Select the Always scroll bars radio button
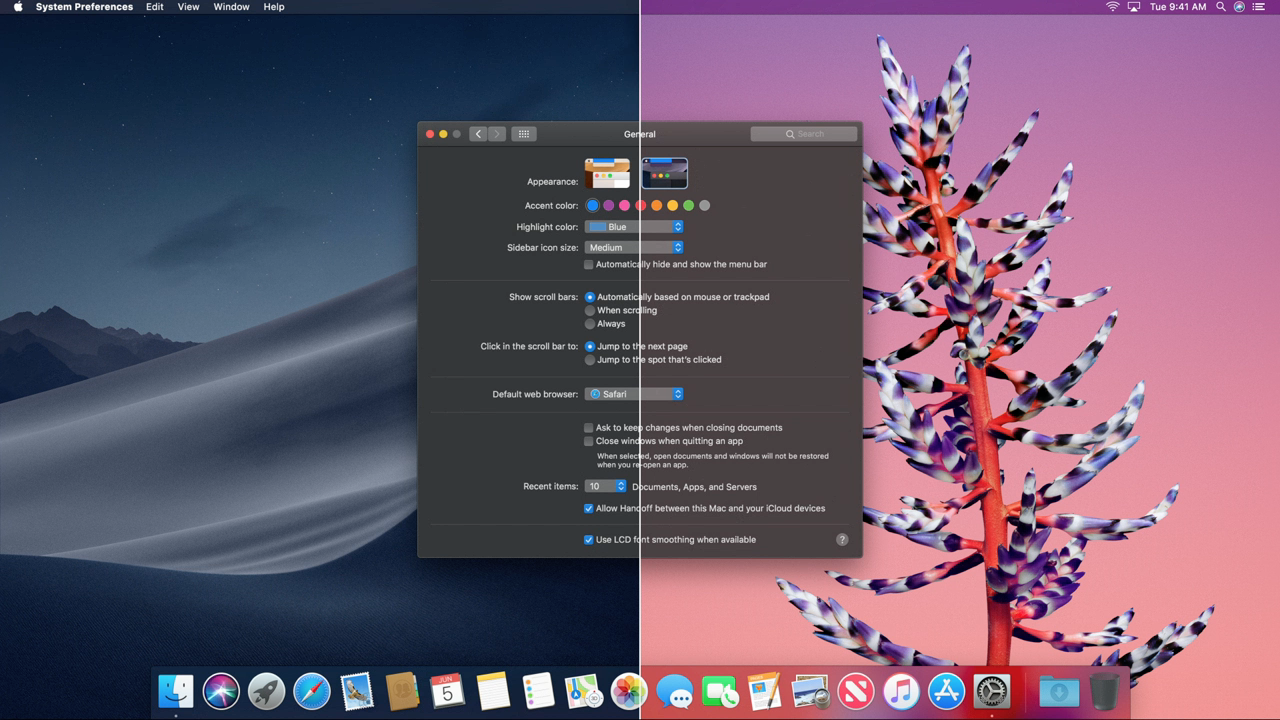Viewport: 1280px width, 720px height. pyautogui.click(x=590, y=324)
